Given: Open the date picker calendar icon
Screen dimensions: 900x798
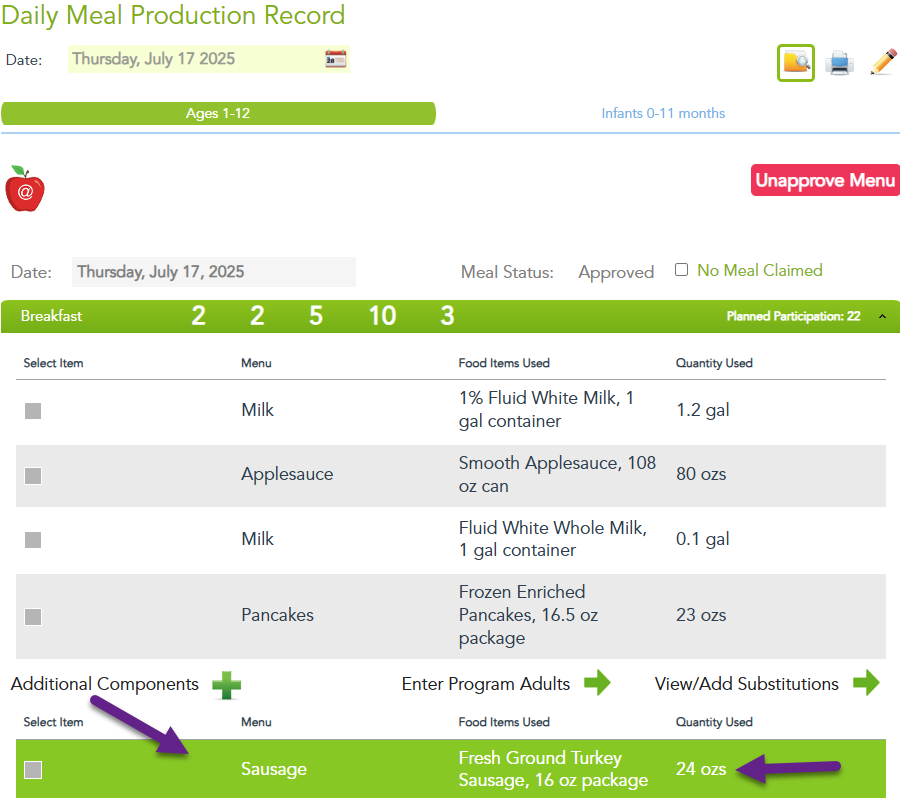Looking at the screenshot, I should pos(335,59).
